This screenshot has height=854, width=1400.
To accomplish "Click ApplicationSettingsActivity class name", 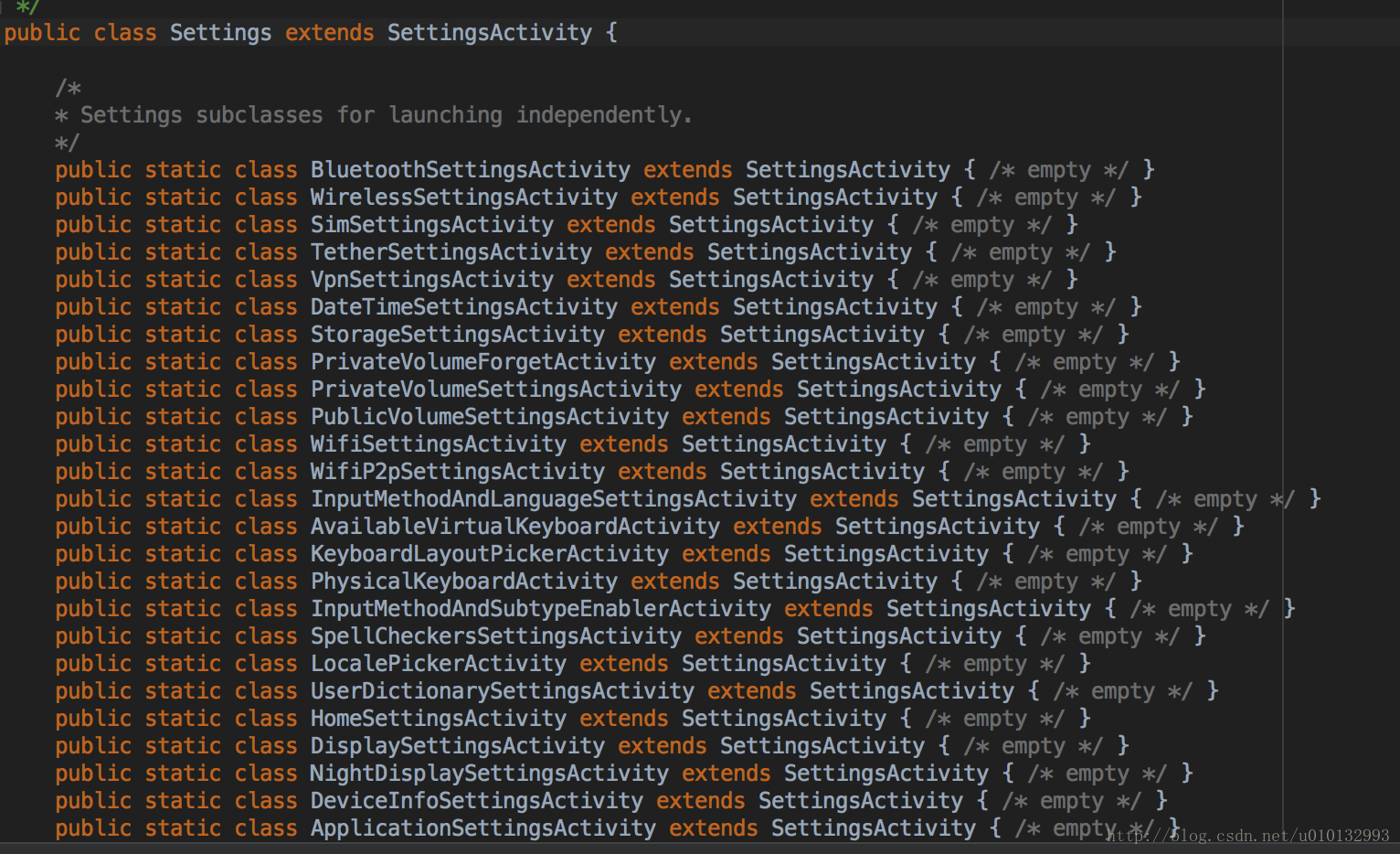I will pos(483,828).
